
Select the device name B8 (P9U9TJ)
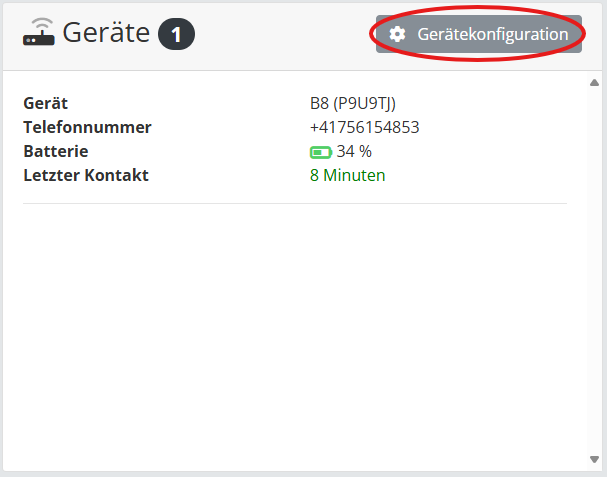(354, 103)
